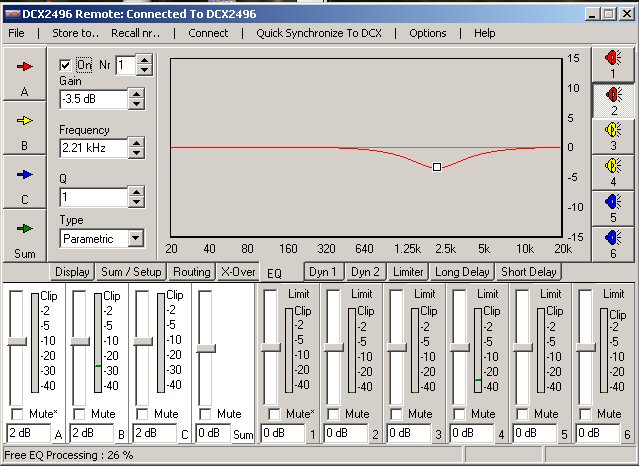
Task: Mute output channel 2
Action: pyautogui.click(x=333, y=414)
